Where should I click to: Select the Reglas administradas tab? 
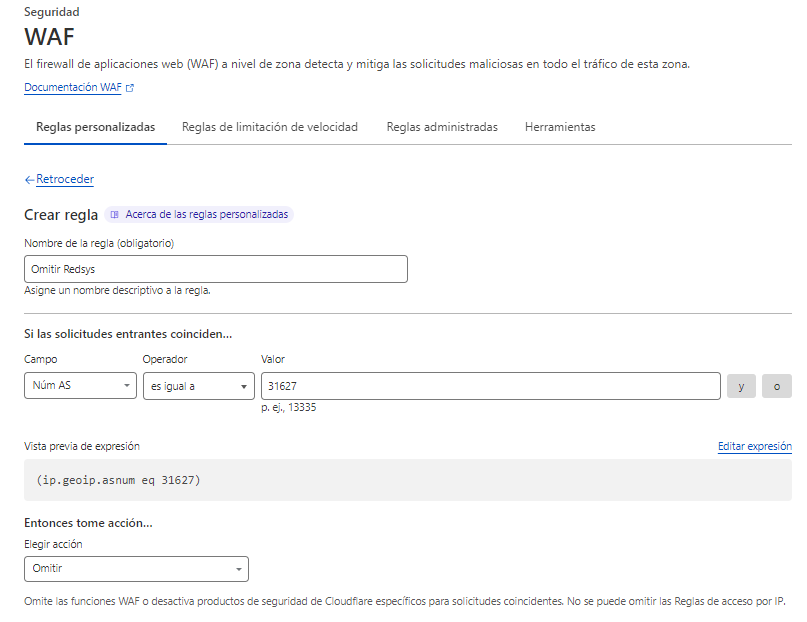pyautogui.click(x=442, y=127)
